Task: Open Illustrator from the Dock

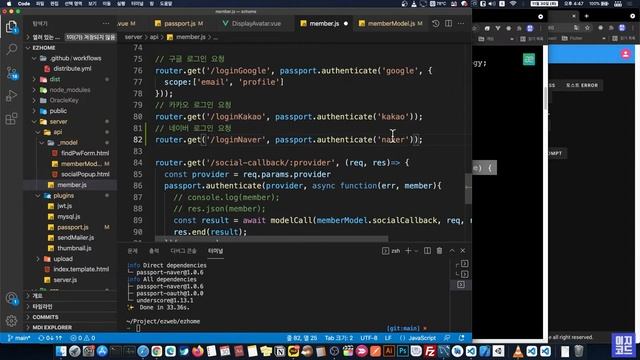Action: (x=389, y=351)
